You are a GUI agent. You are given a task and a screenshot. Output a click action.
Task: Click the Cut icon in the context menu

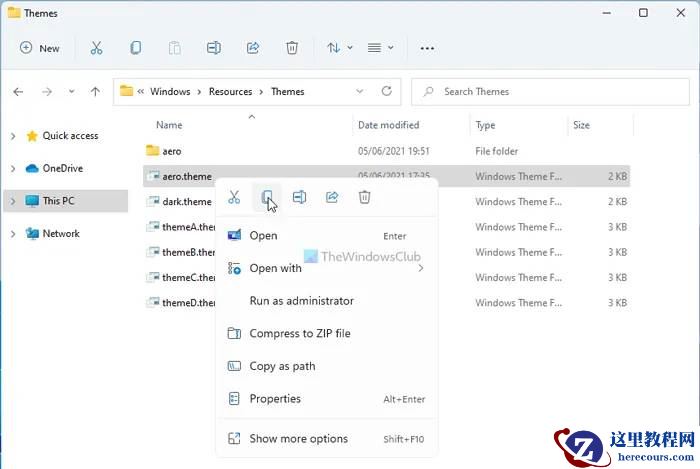(x=234, y=197)
